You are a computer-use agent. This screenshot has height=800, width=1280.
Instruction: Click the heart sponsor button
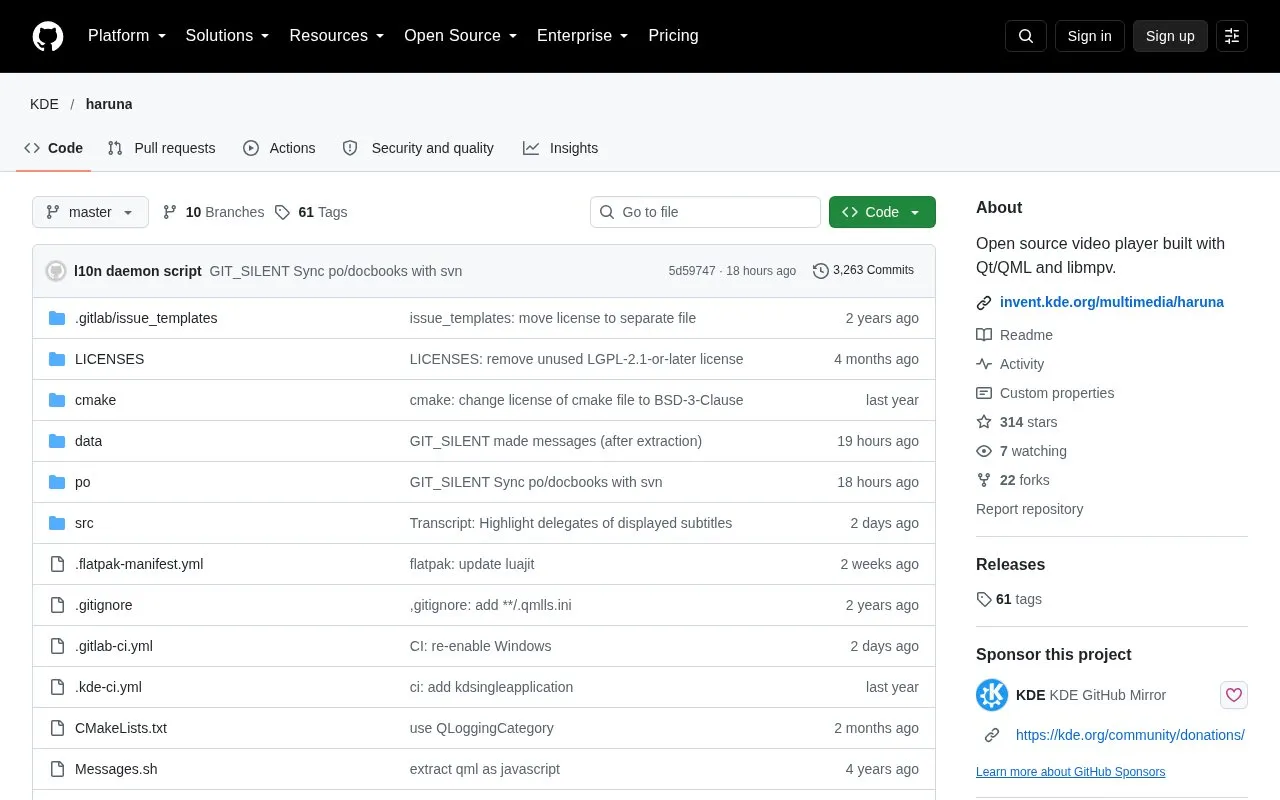(1234, 695)
